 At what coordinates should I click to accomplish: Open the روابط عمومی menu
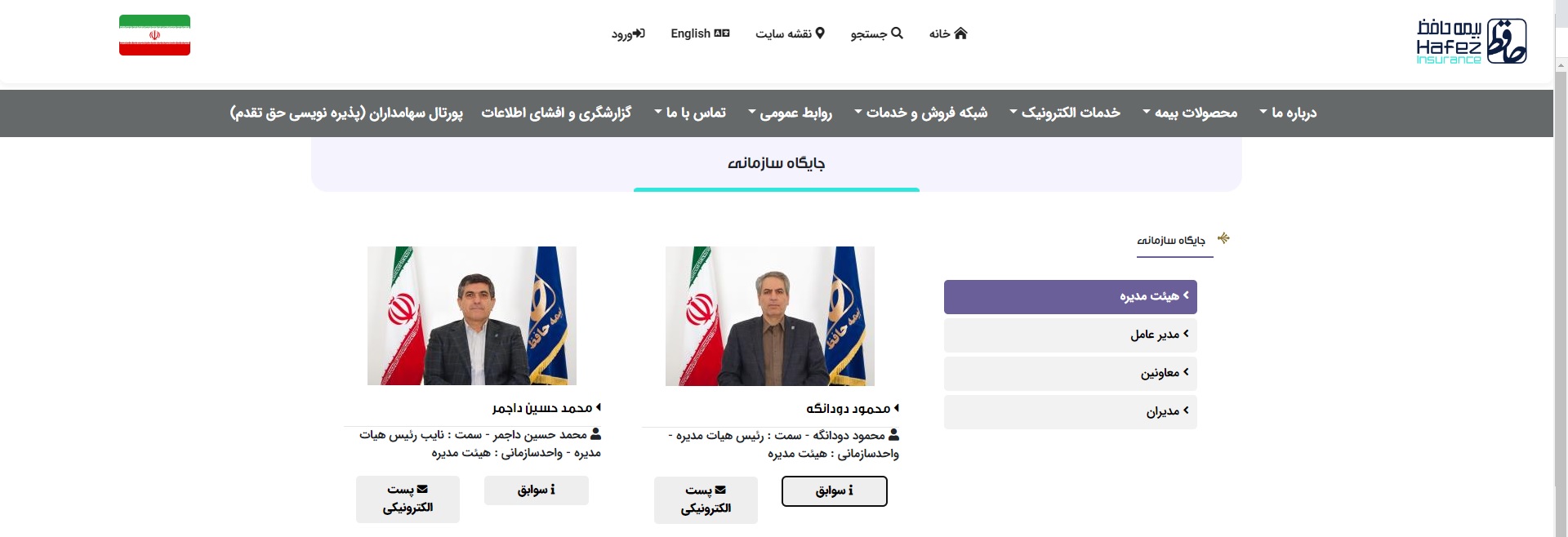coord(790,113)
